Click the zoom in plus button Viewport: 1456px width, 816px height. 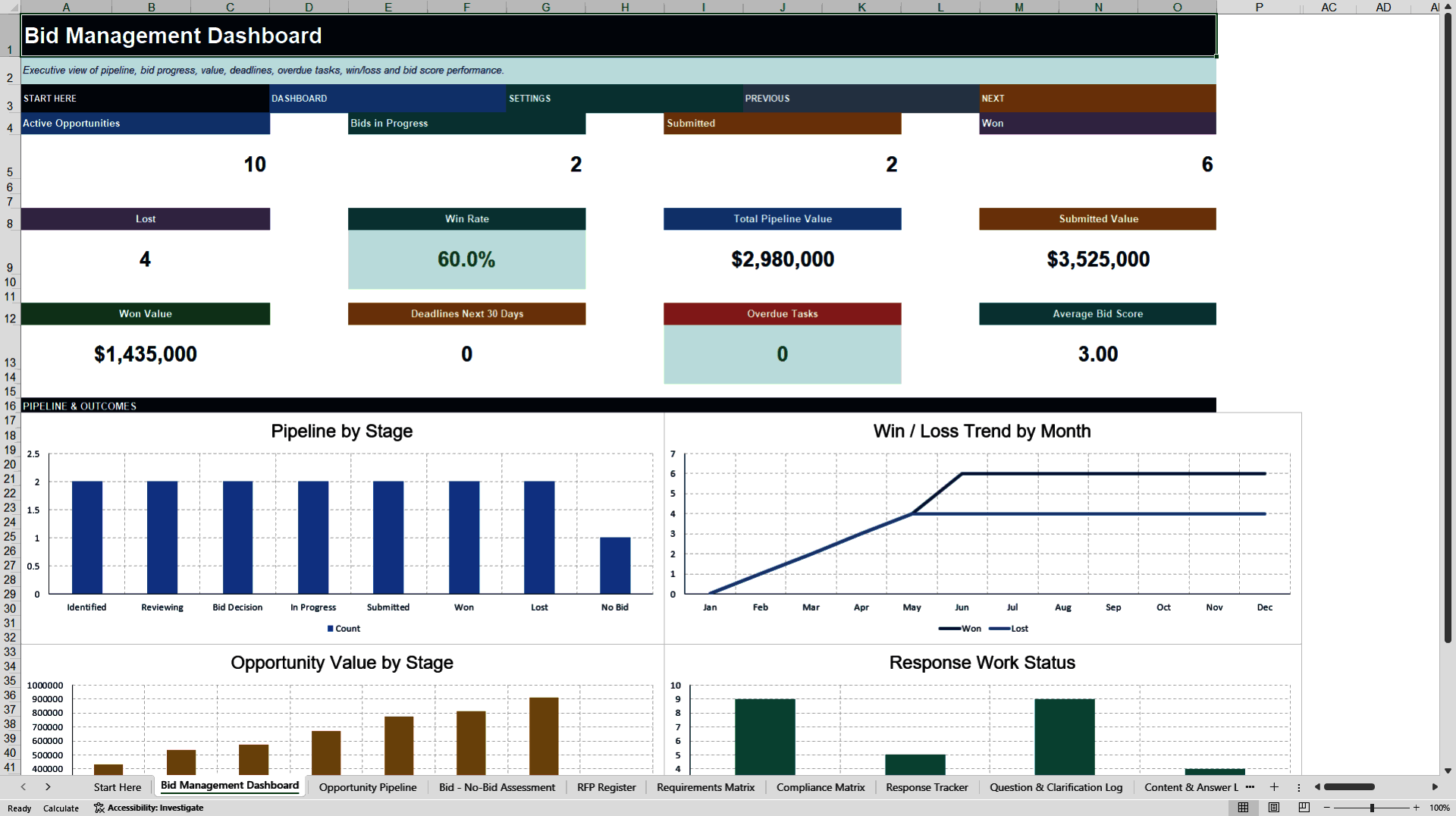(1416, 808)
